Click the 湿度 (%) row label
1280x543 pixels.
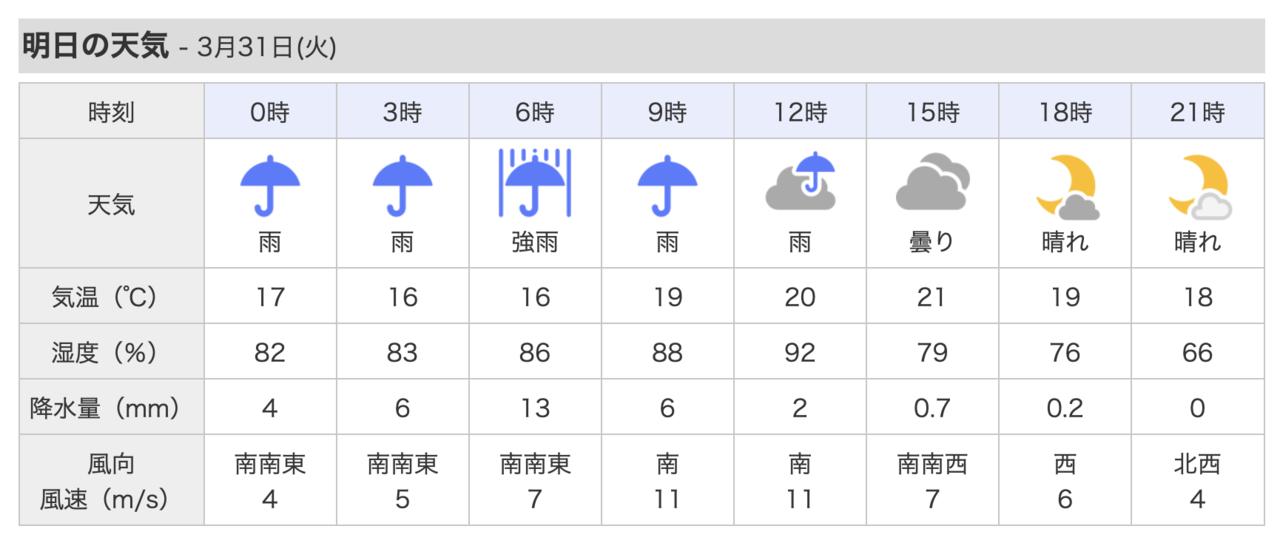[x=111, y=352]
